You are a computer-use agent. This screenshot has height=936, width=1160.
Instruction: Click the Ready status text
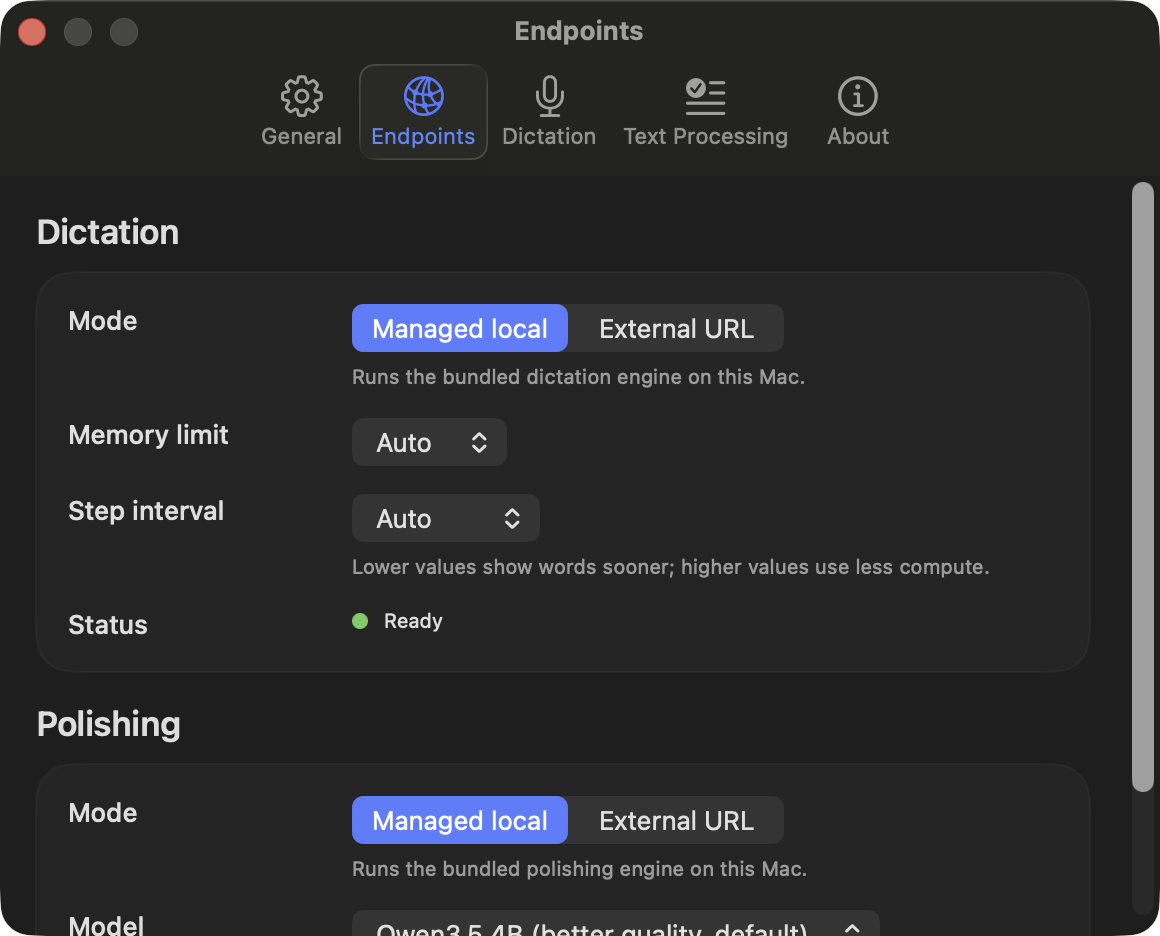tap(413, 621)
